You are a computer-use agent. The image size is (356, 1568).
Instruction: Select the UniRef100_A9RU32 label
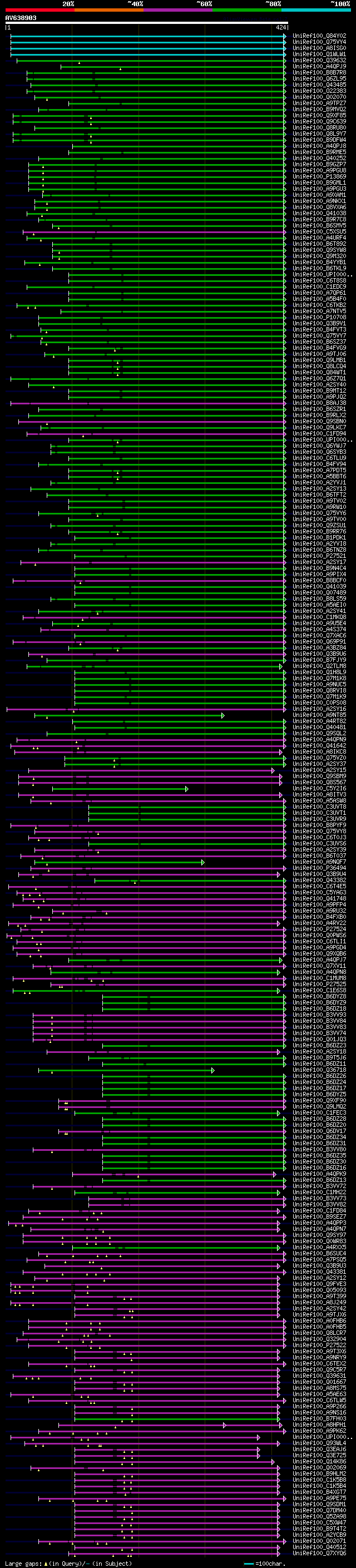point(319,911)
